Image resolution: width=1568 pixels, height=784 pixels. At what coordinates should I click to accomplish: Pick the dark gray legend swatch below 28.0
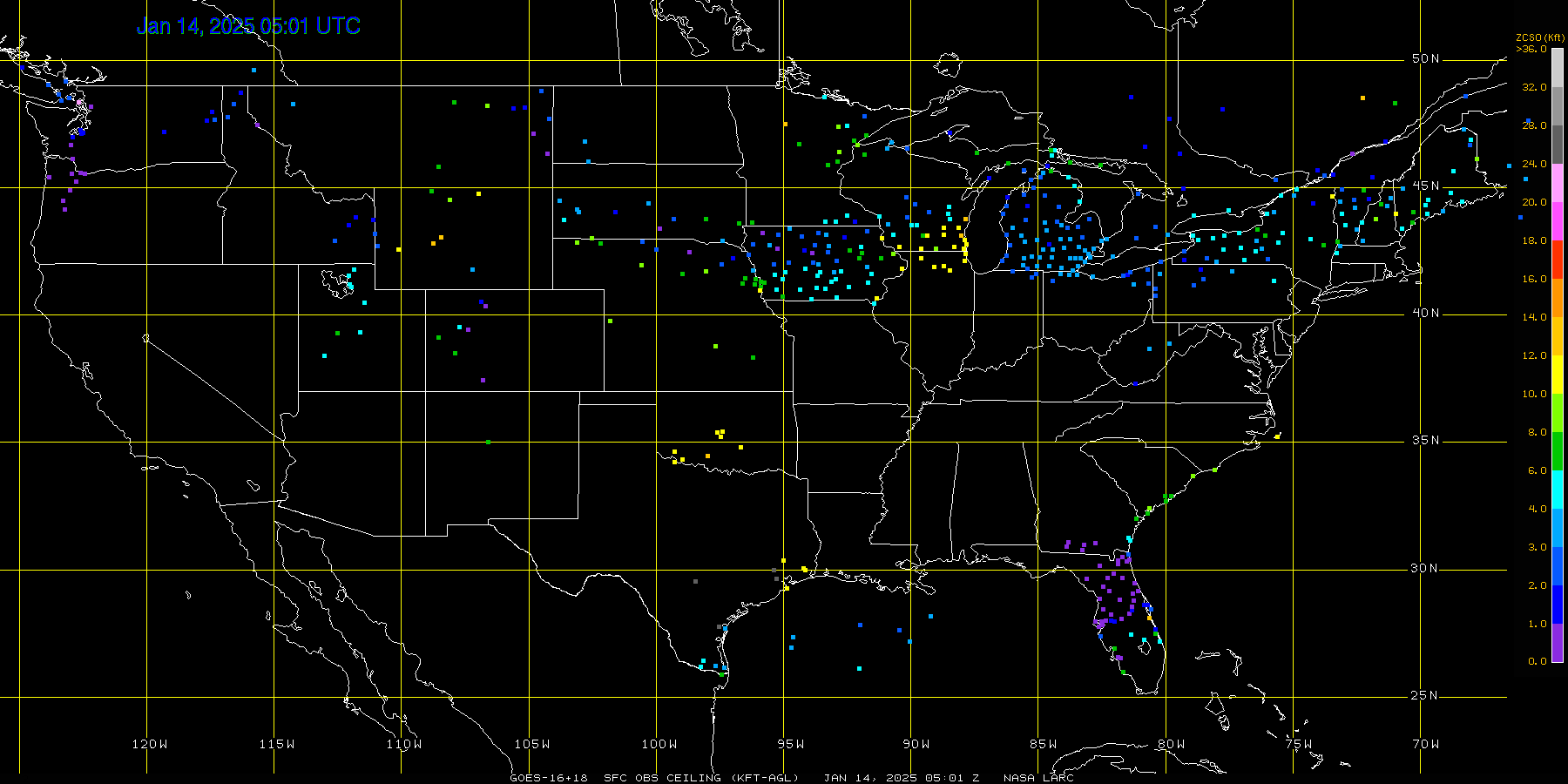coord(1558,145)
